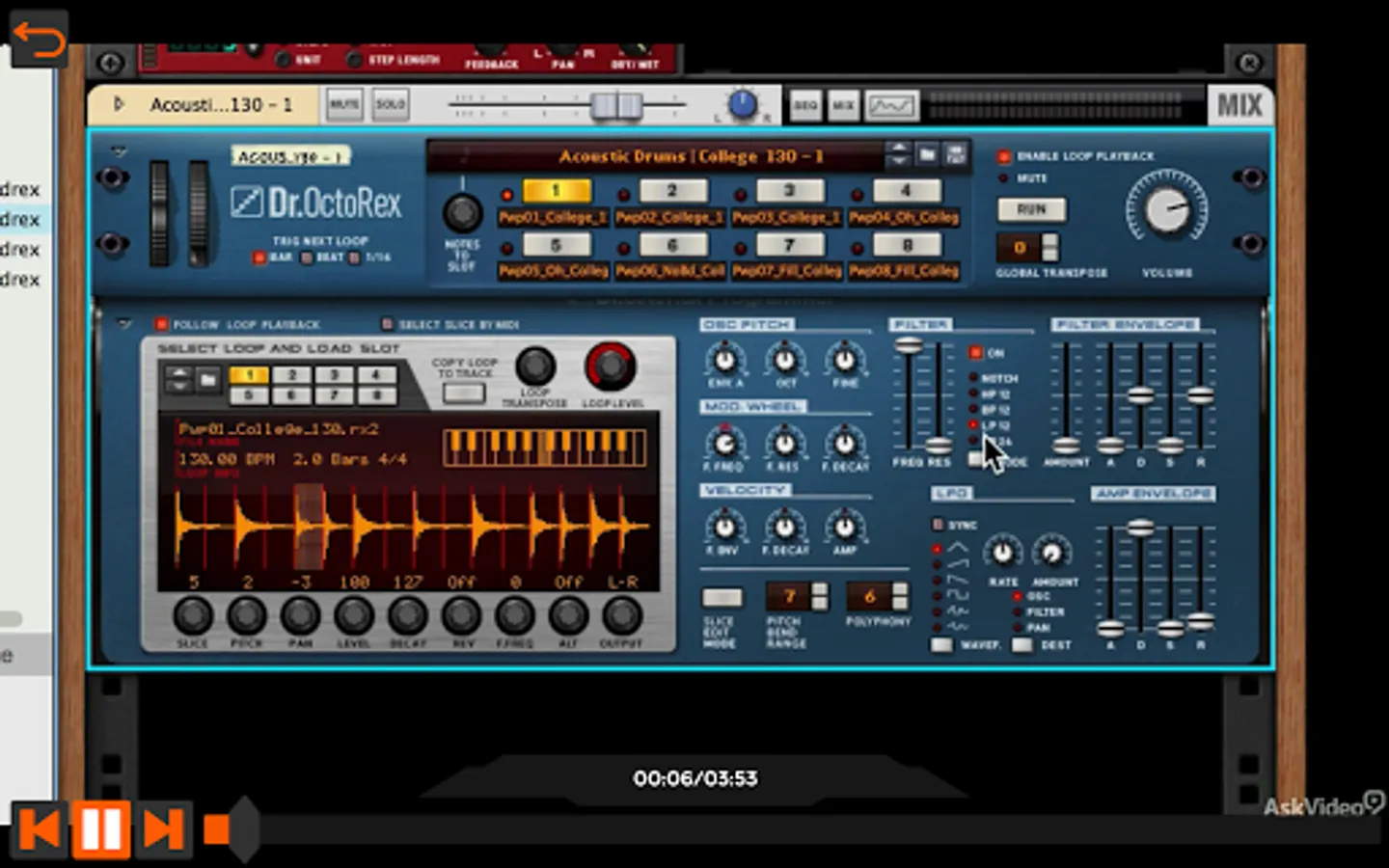Select loop slot 1 button
This screenshot has height=868, width=1389.
pyautogui.click(x=557, y=190)
